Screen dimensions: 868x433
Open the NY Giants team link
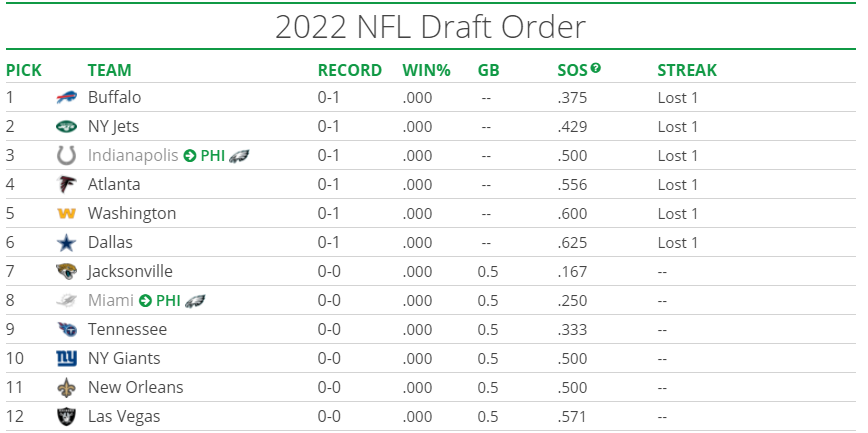tap(124, 358)
